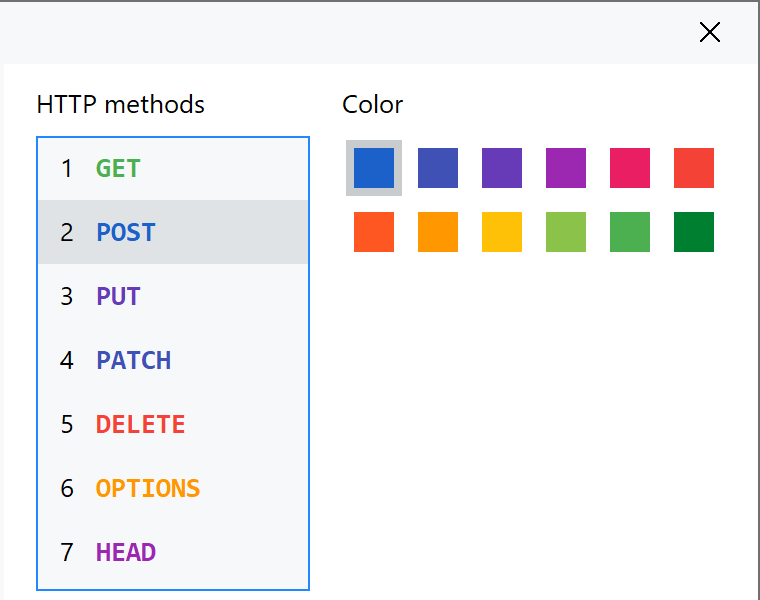This screenshot has height=600, width=760.
Task: Pick the amber yellow color swatch
Action: point(502,232)
